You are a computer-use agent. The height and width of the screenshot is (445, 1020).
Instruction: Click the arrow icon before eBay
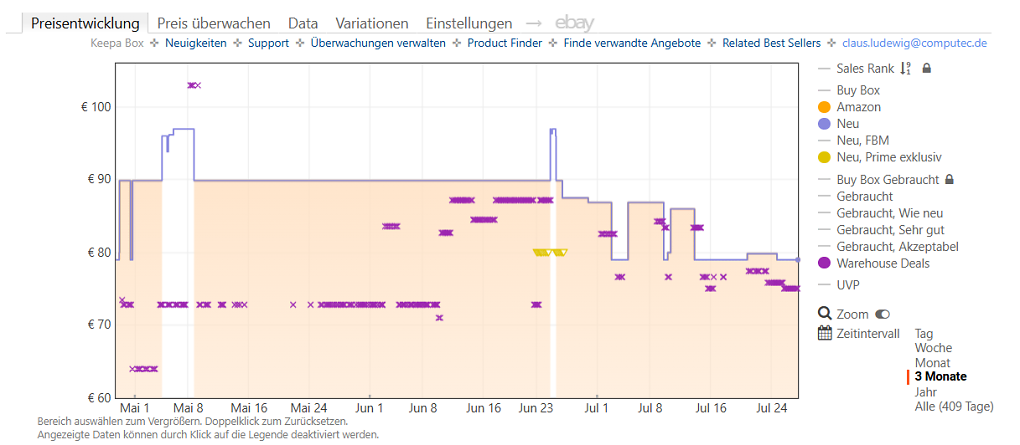(x=533, y=24)
